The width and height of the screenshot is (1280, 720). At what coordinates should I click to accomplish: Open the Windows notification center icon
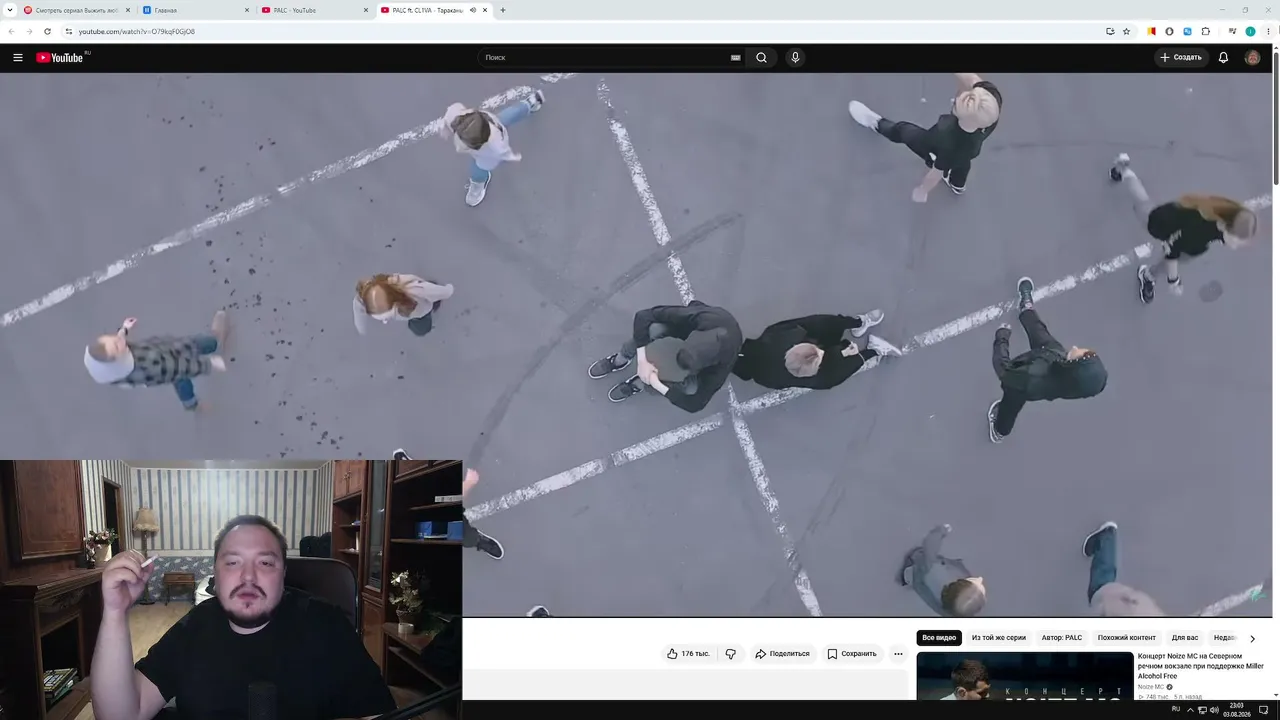[1264, 710]
